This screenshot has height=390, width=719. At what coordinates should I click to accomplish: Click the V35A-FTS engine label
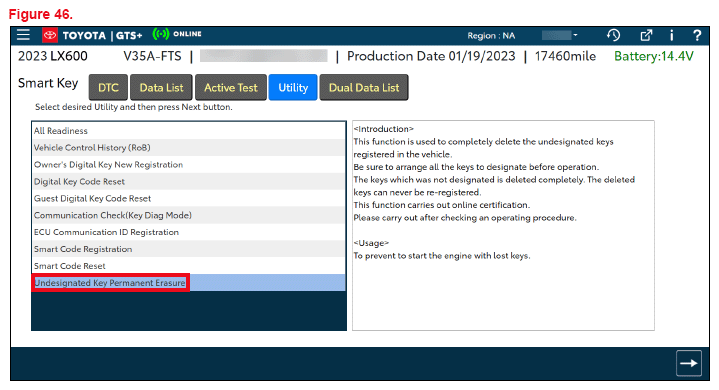tap(152, 56)
